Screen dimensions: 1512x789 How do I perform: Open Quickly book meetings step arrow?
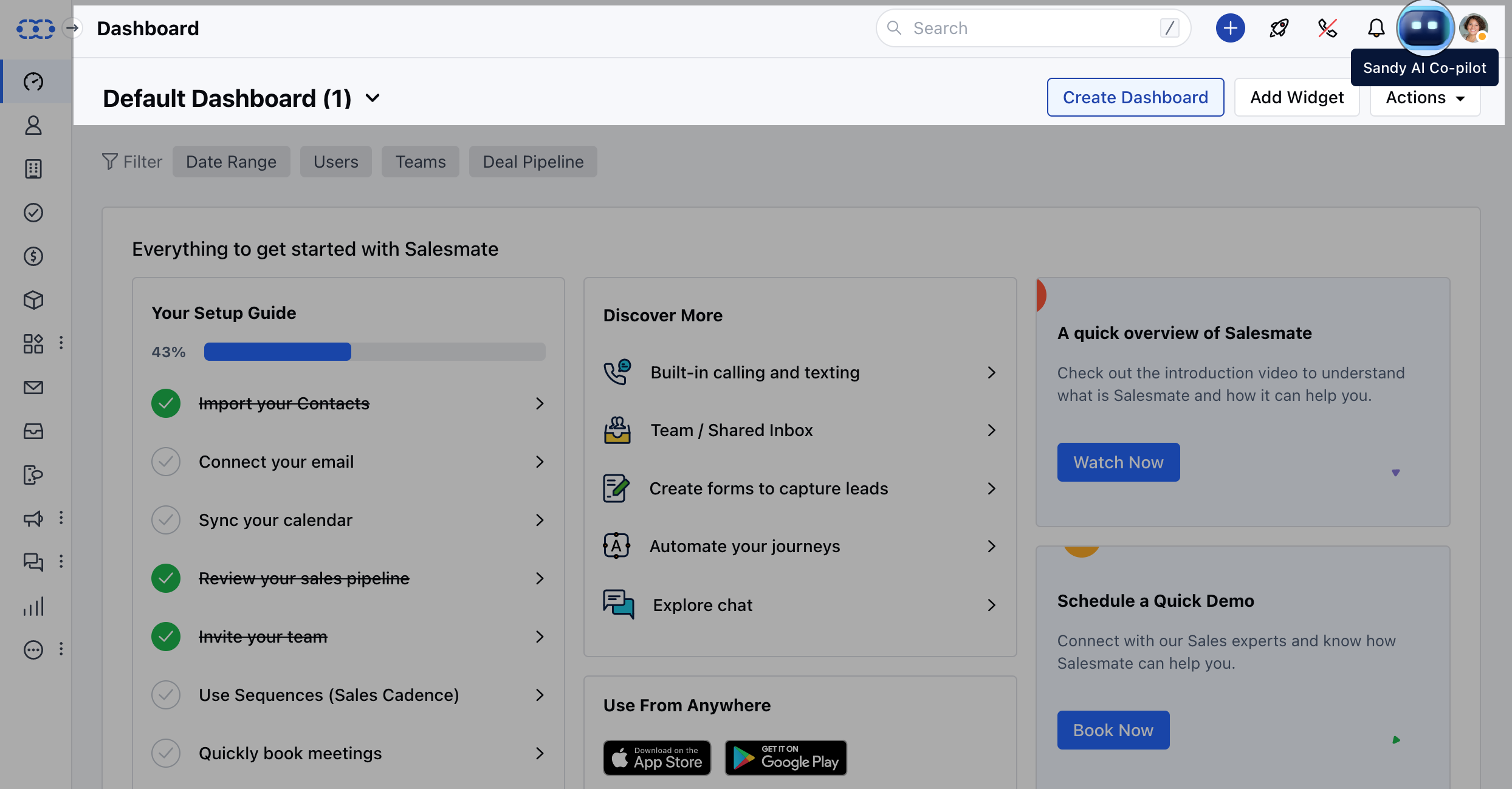(x=540, y=753)
